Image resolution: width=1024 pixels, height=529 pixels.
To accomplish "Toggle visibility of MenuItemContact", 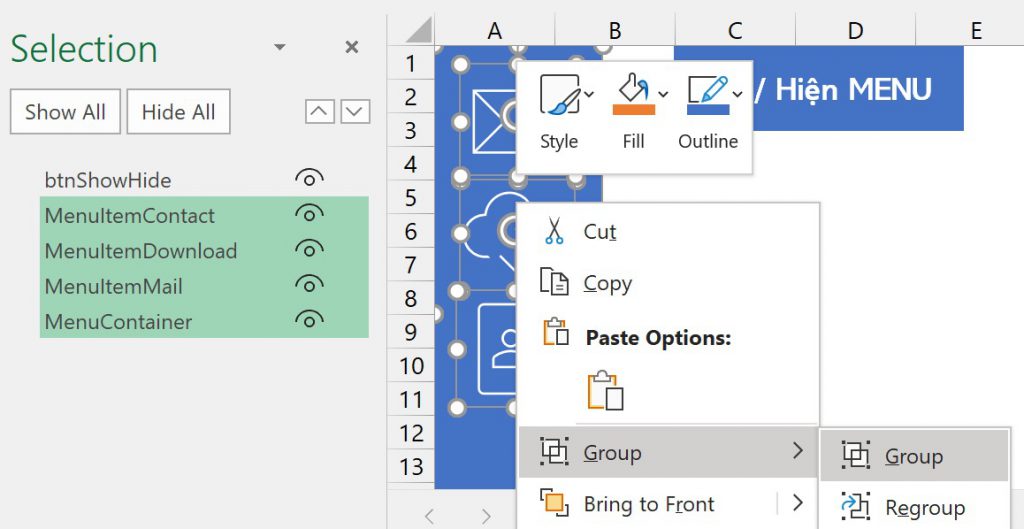I will tap(309, 215).
